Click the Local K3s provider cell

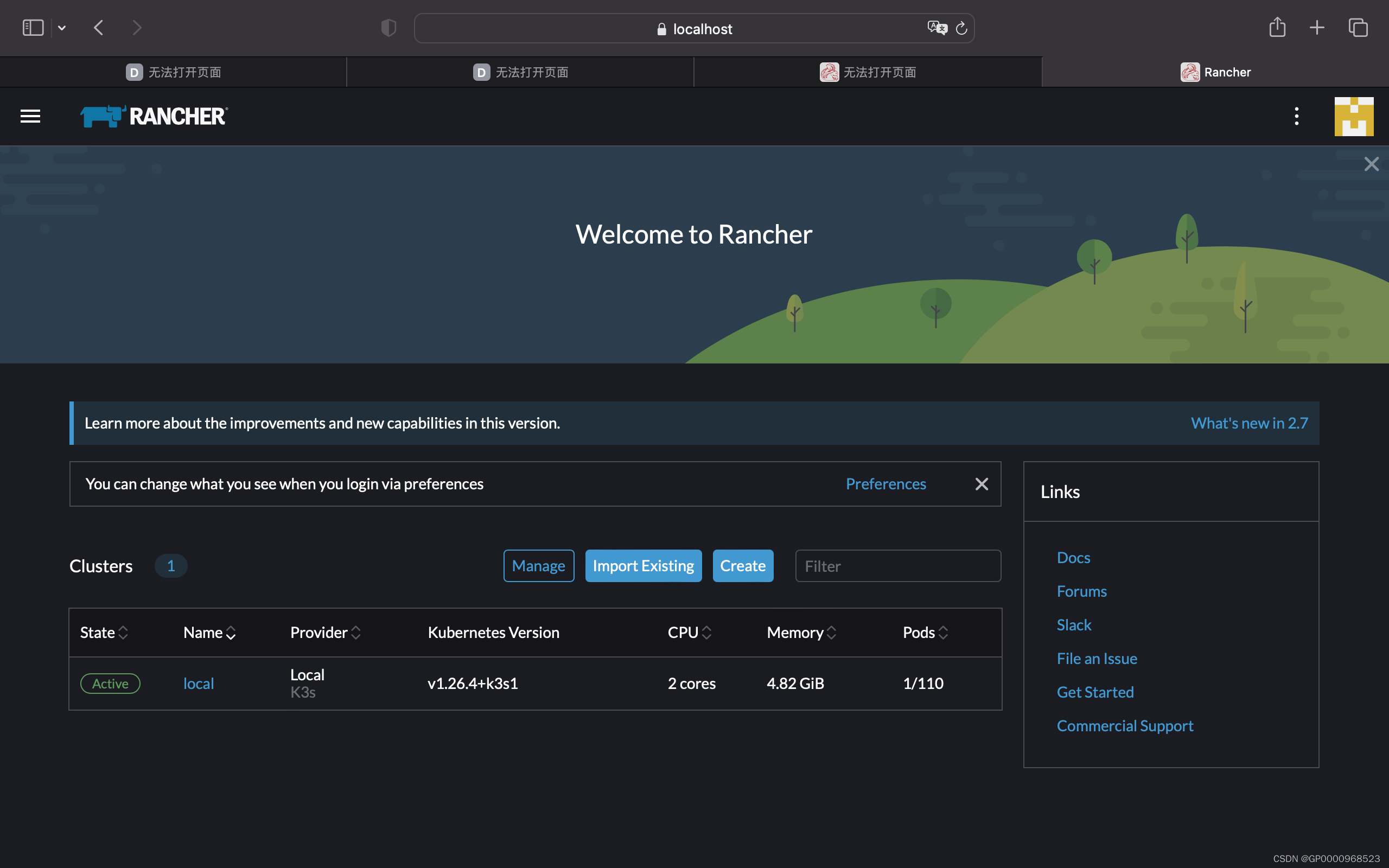307,683
